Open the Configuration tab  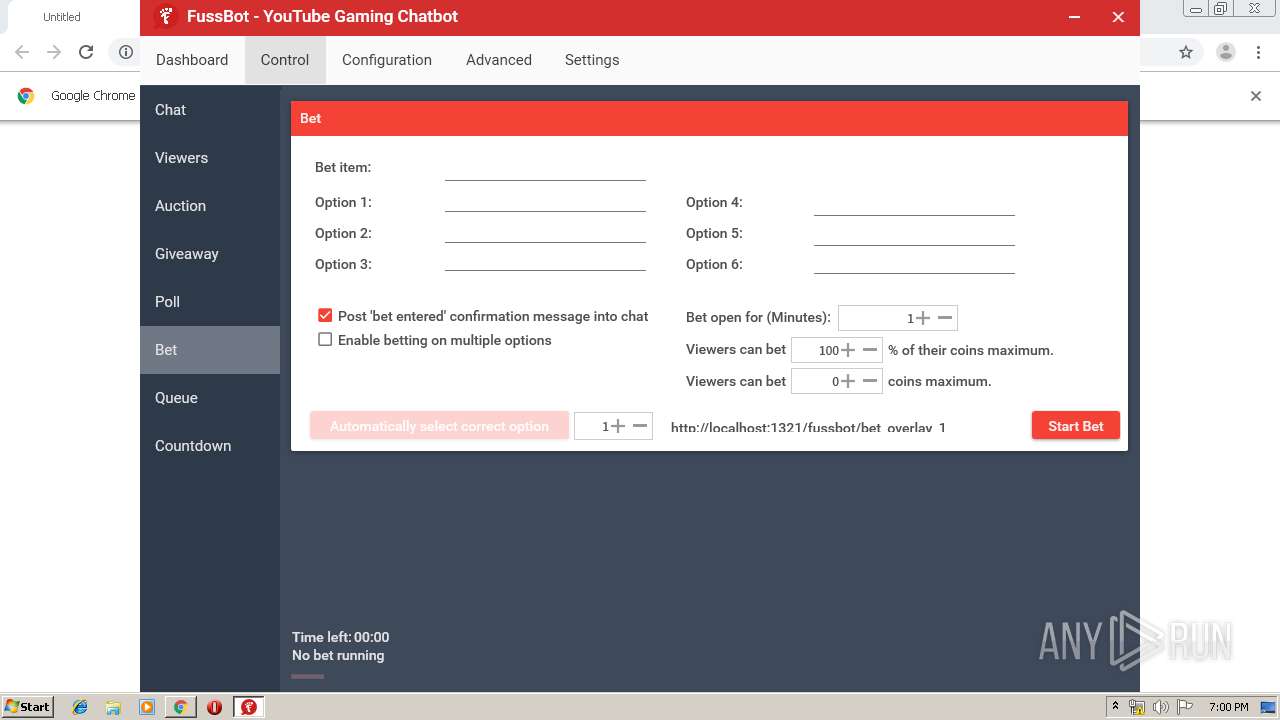click(x=387, y=60)
